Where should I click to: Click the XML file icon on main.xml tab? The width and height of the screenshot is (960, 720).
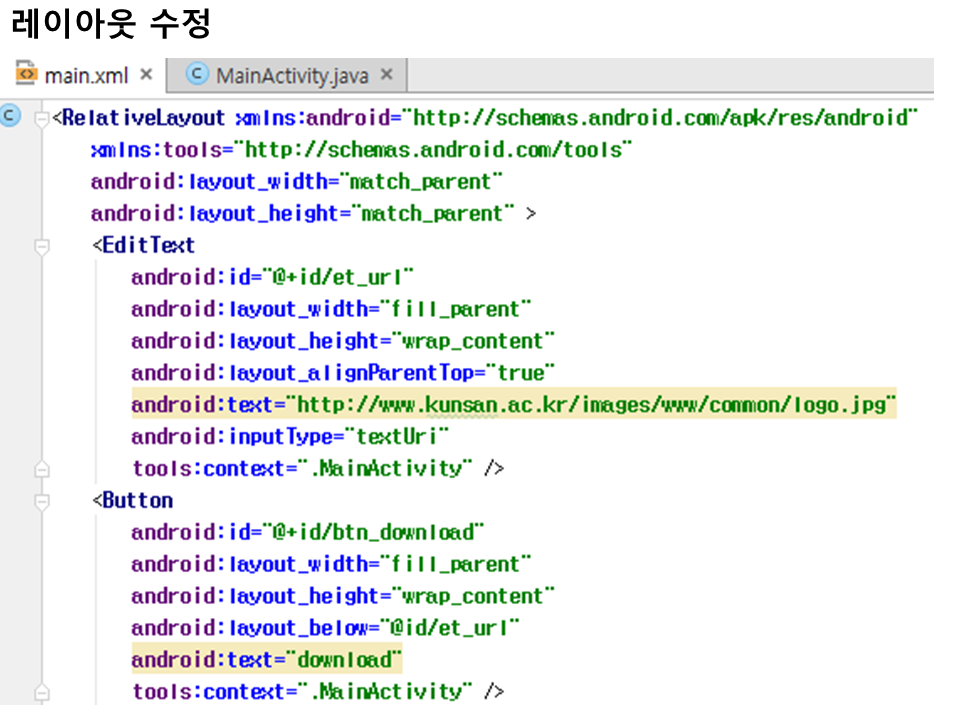[x=26, y=75]
